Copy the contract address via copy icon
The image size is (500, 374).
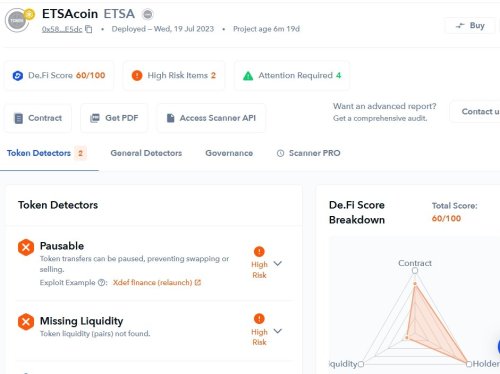[x=89, y=29]
